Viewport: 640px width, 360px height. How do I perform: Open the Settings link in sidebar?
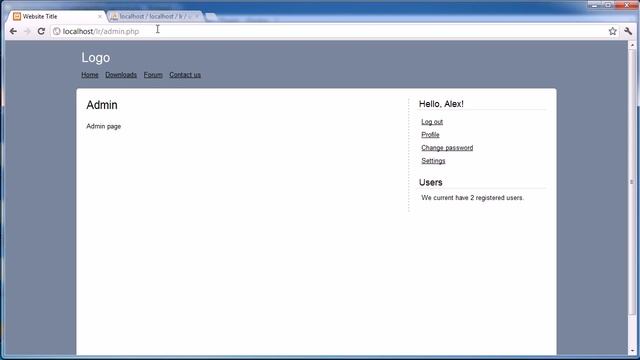point(433,161)
